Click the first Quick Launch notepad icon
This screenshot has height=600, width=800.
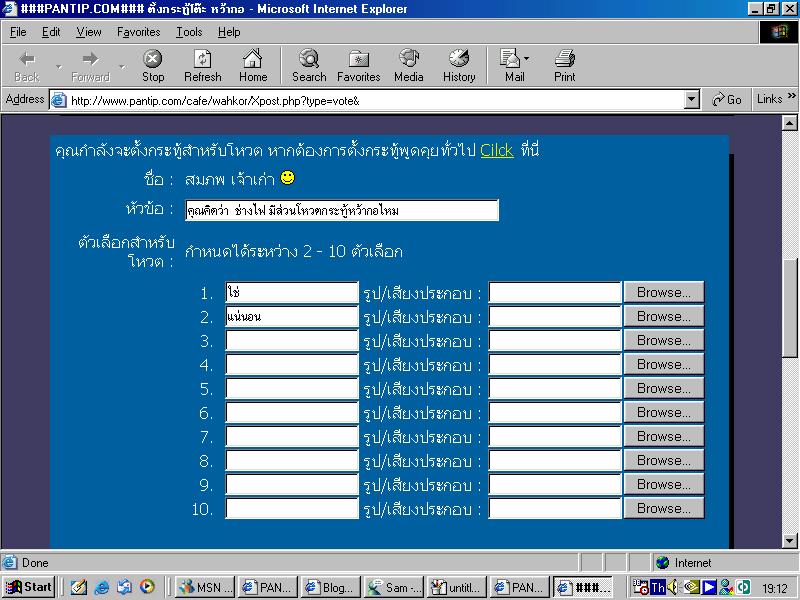point(79,587)
